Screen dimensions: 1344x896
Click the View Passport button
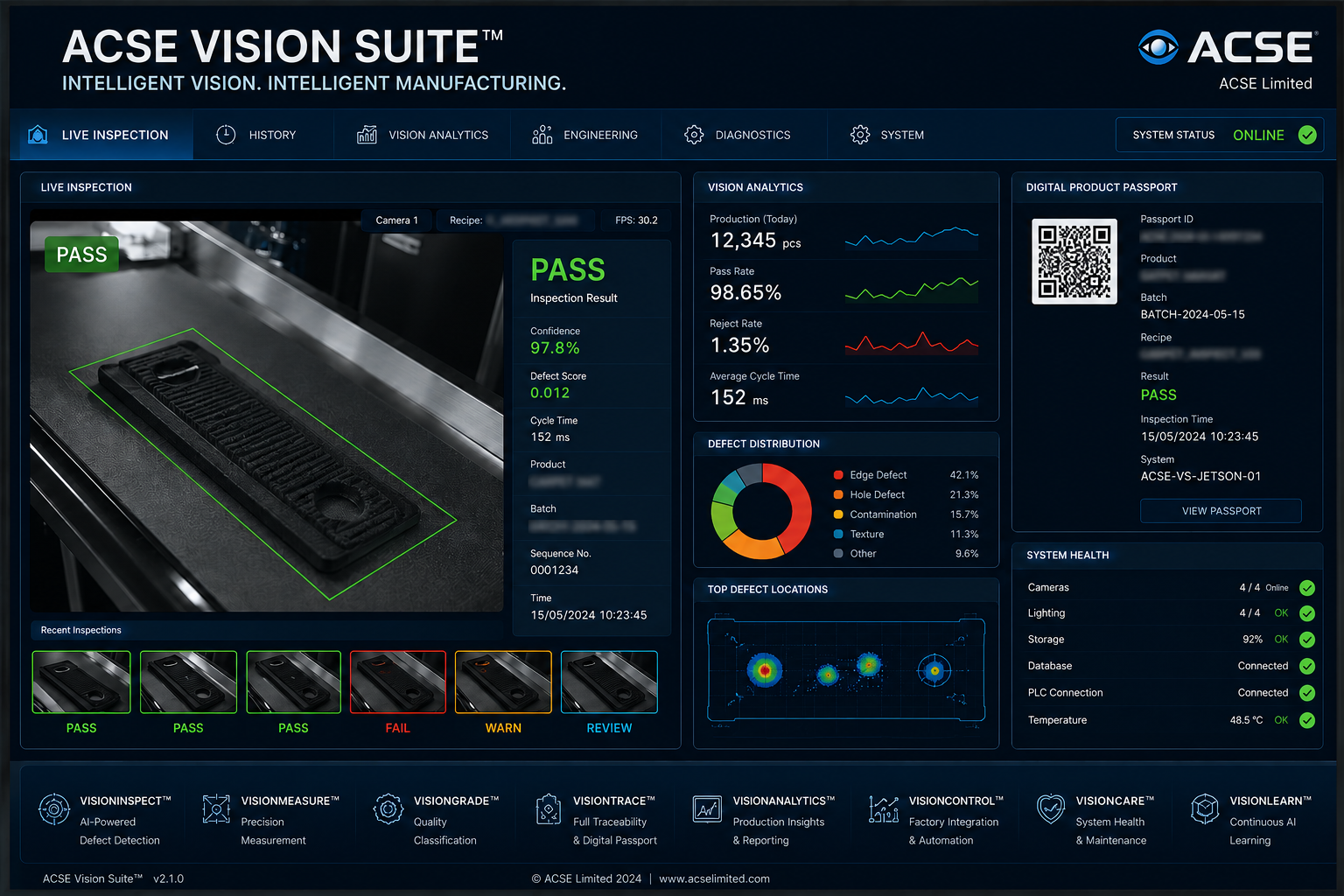point(1221,511)
